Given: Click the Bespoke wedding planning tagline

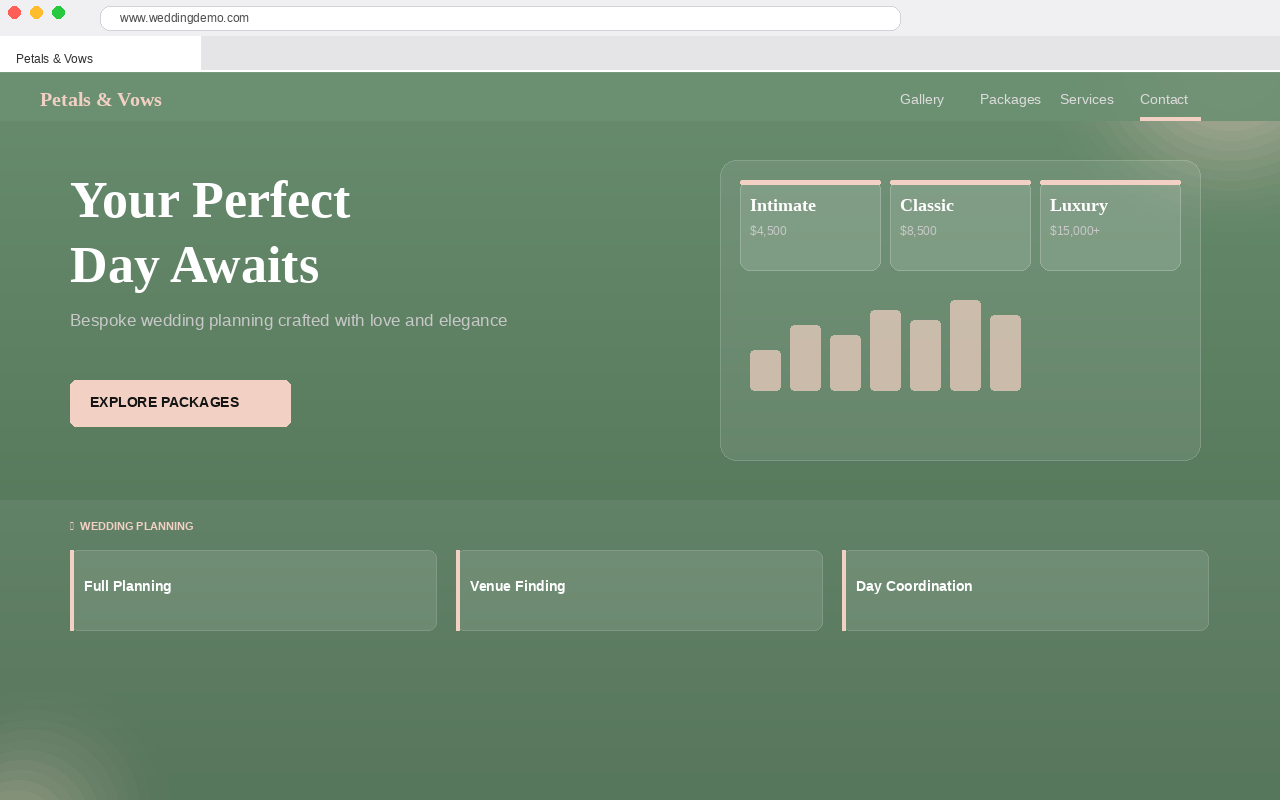Looking at the screenshot, I should point(288,321).
